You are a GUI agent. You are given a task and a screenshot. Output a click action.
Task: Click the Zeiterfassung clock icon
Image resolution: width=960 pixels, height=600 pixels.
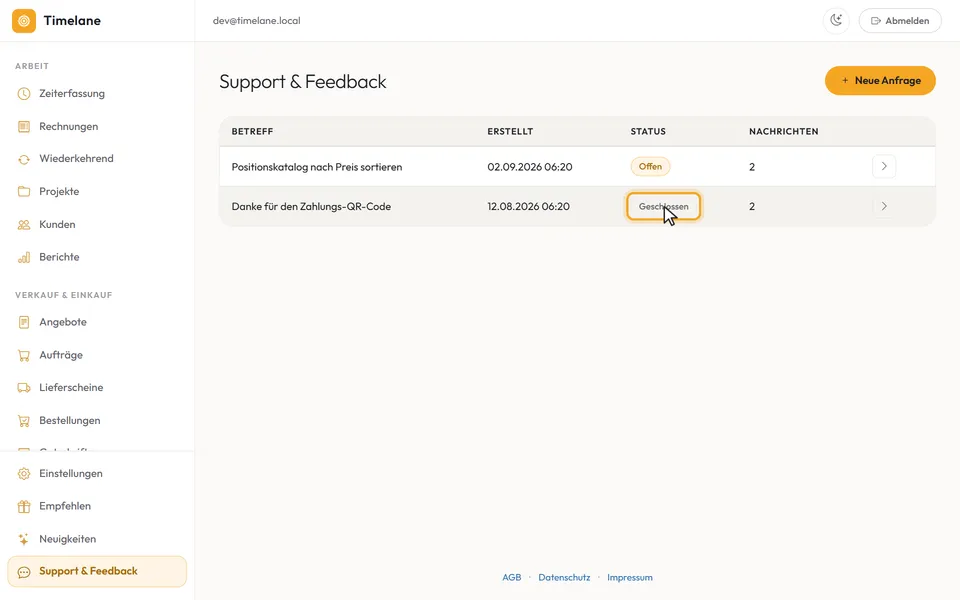(x=24, y=94)
